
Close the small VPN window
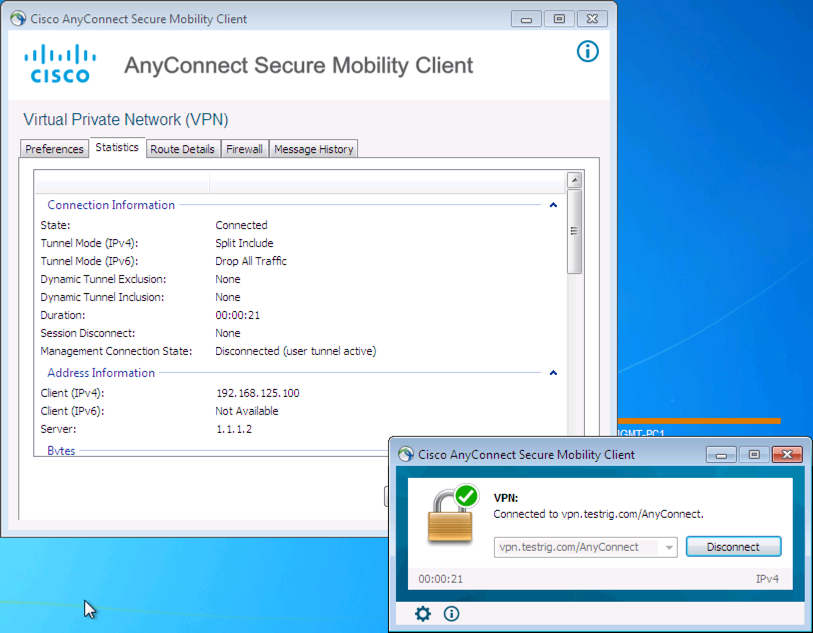tap(787, 455)
